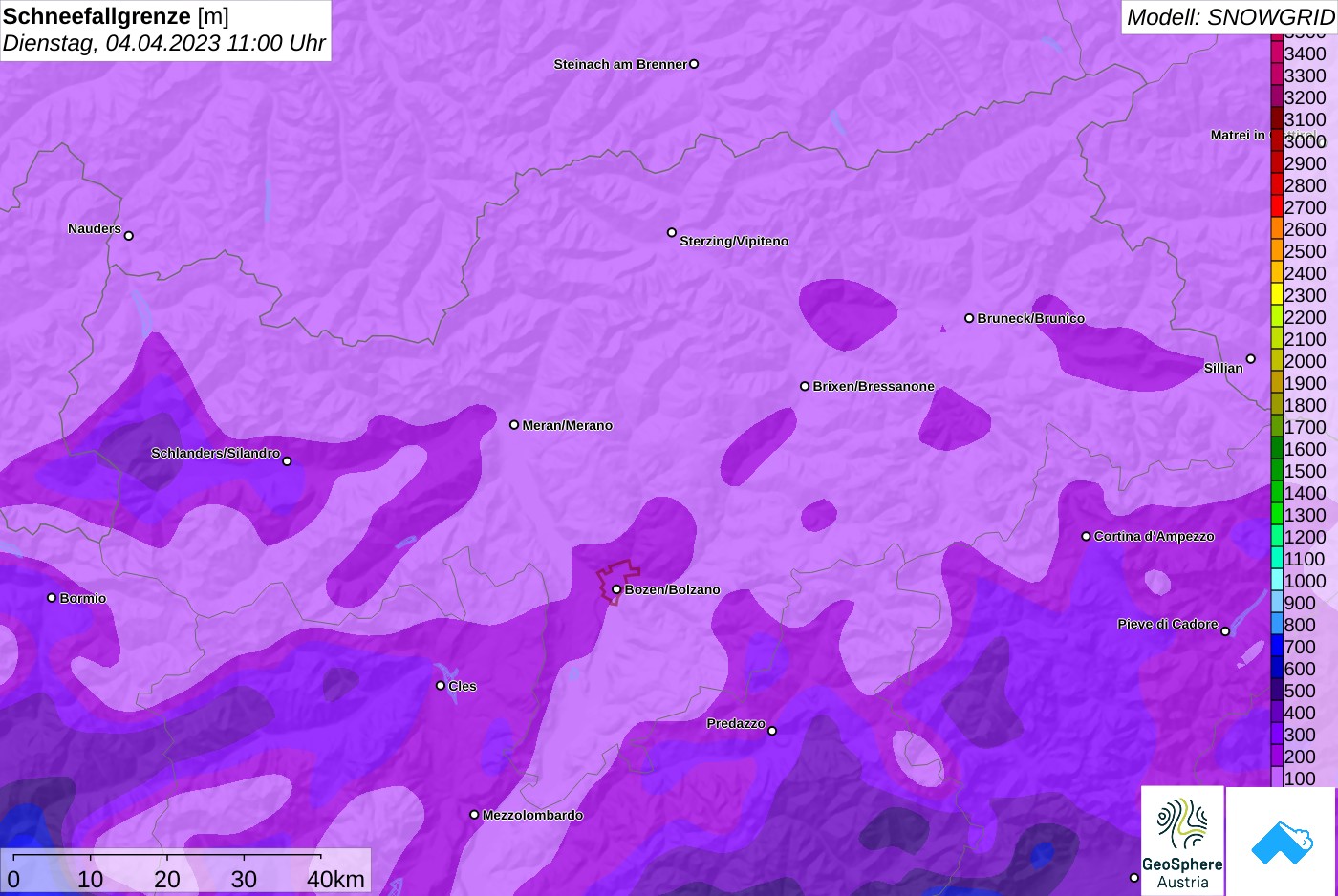
Task: Click the Bruneck/Brunico location marker
Action: [x=969, y=318]
